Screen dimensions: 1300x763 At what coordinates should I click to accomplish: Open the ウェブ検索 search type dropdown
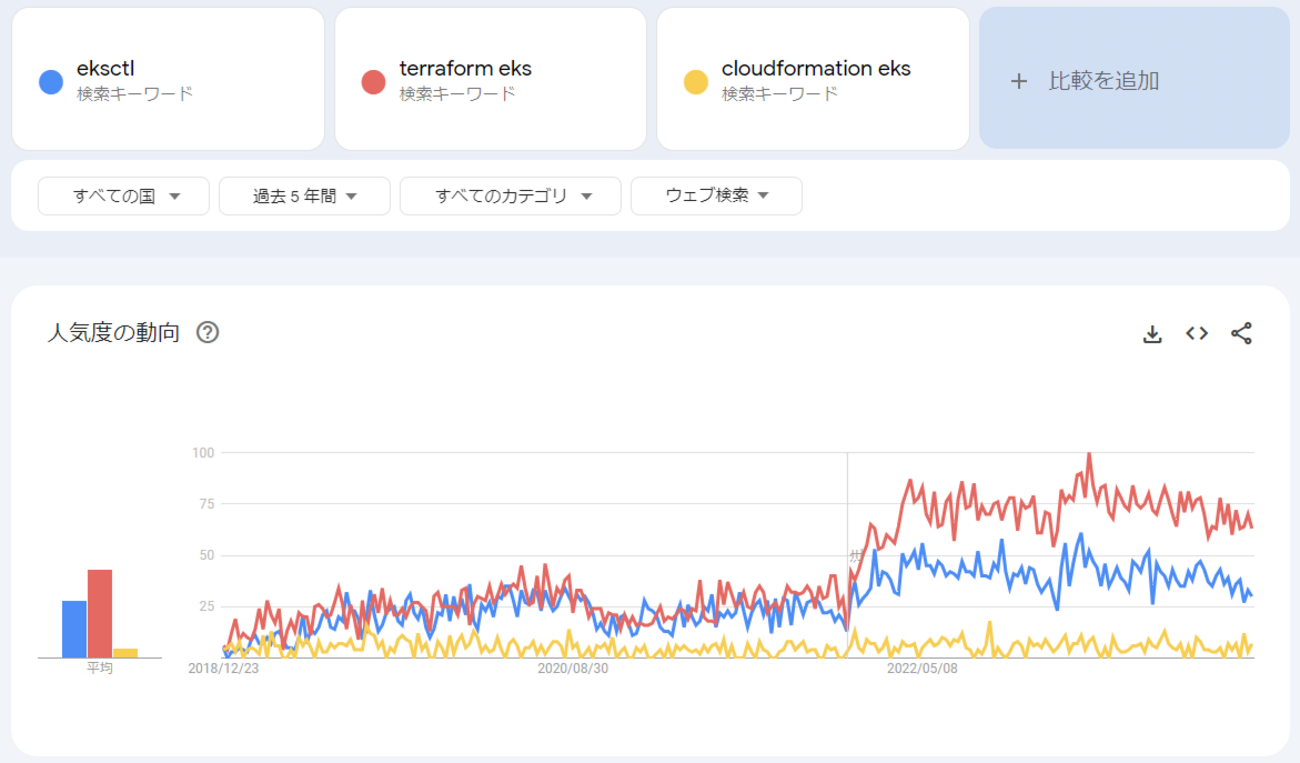[x=716, y=196]
